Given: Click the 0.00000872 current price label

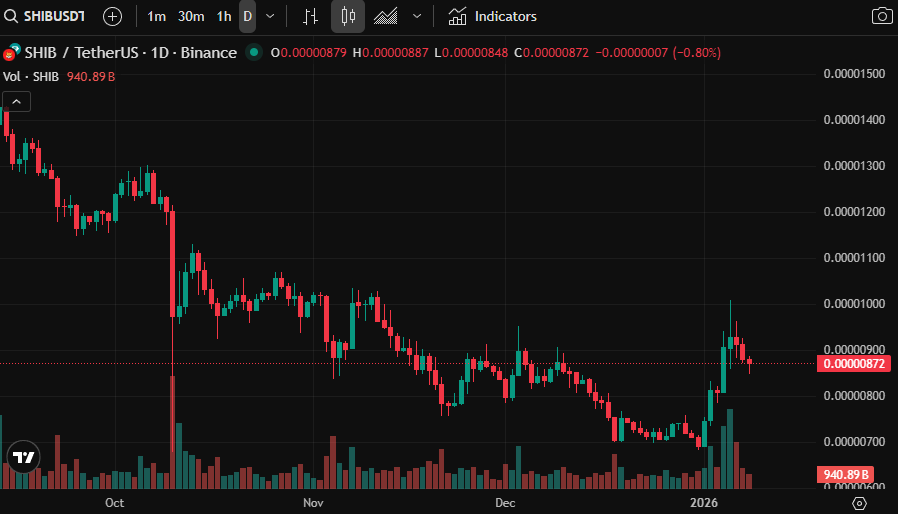Looking at the screenshot, I should (x=852, y=363).
